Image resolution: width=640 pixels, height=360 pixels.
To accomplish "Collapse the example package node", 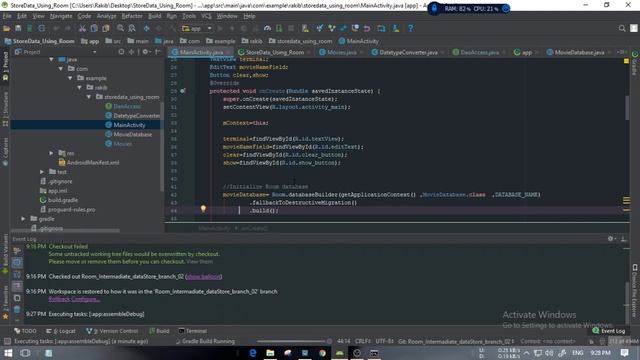I will pos(70,78).
